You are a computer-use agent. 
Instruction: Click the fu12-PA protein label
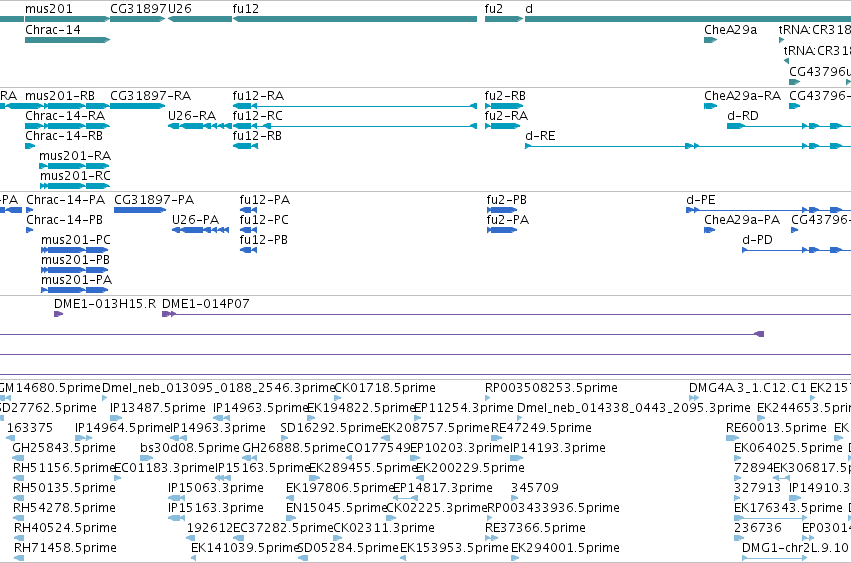click(265, 200)
